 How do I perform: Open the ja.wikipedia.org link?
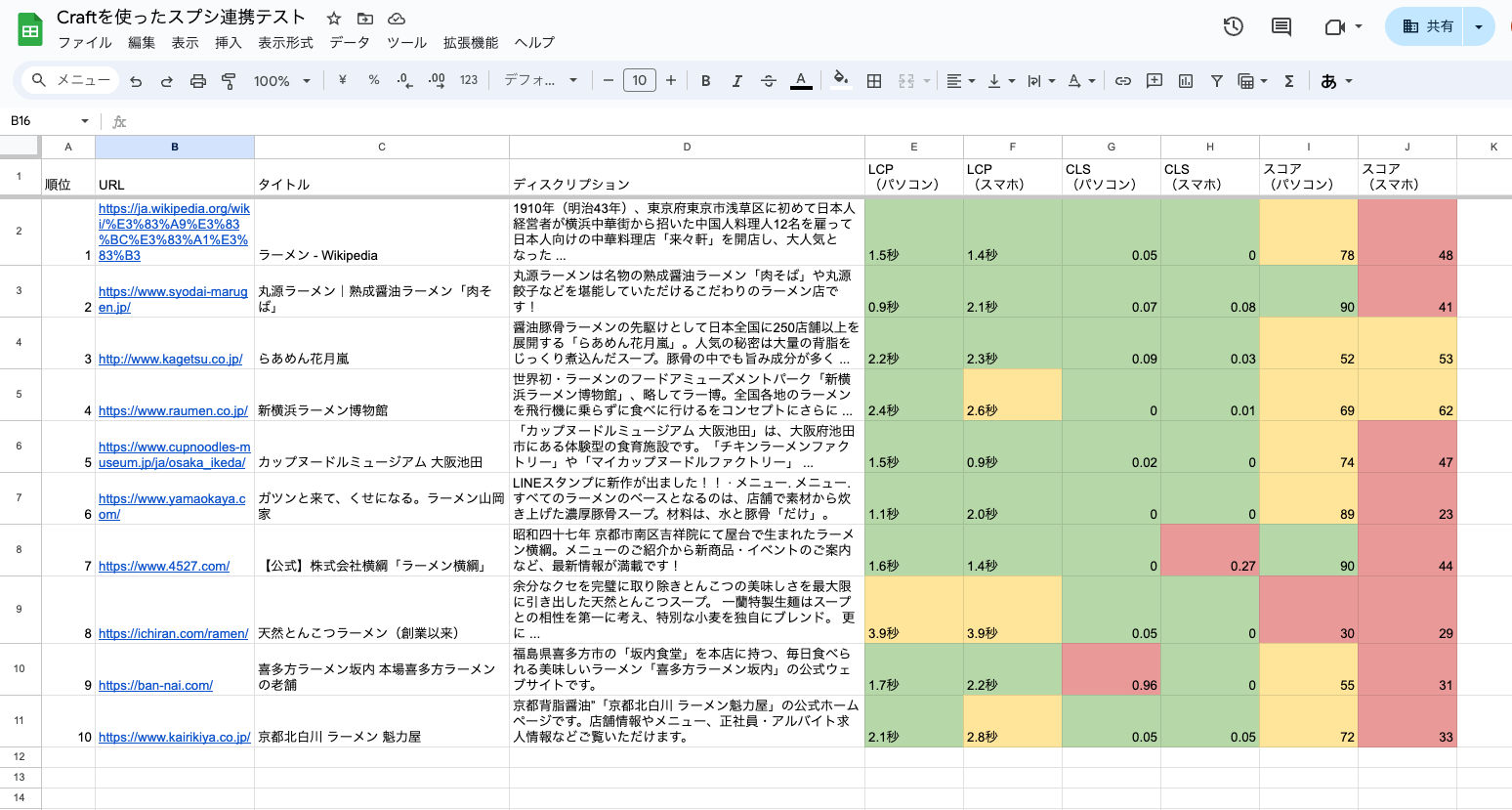click(x=174, y=232)
